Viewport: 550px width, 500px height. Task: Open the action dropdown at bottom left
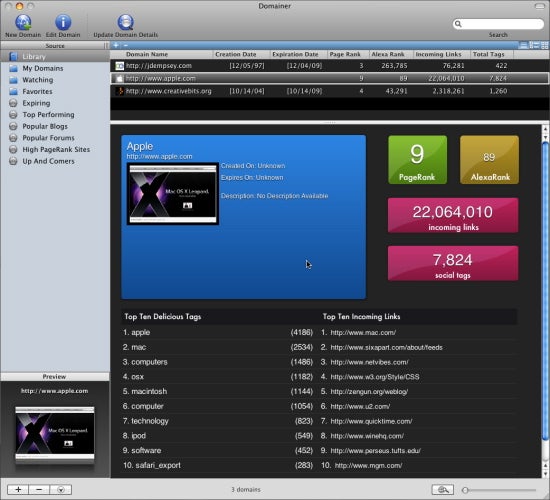tap(61, 489)
